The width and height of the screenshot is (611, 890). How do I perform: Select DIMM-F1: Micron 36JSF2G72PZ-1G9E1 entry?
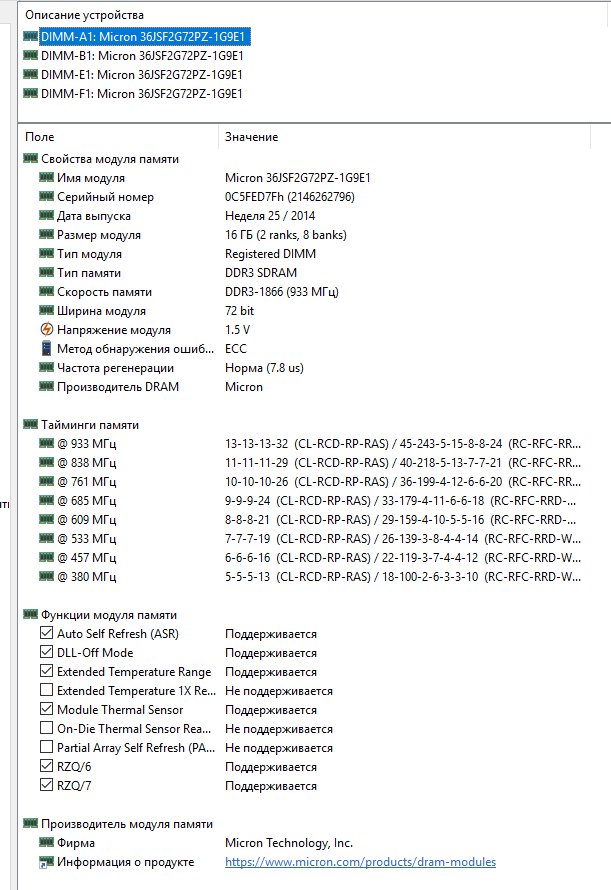tap(142, 94)
